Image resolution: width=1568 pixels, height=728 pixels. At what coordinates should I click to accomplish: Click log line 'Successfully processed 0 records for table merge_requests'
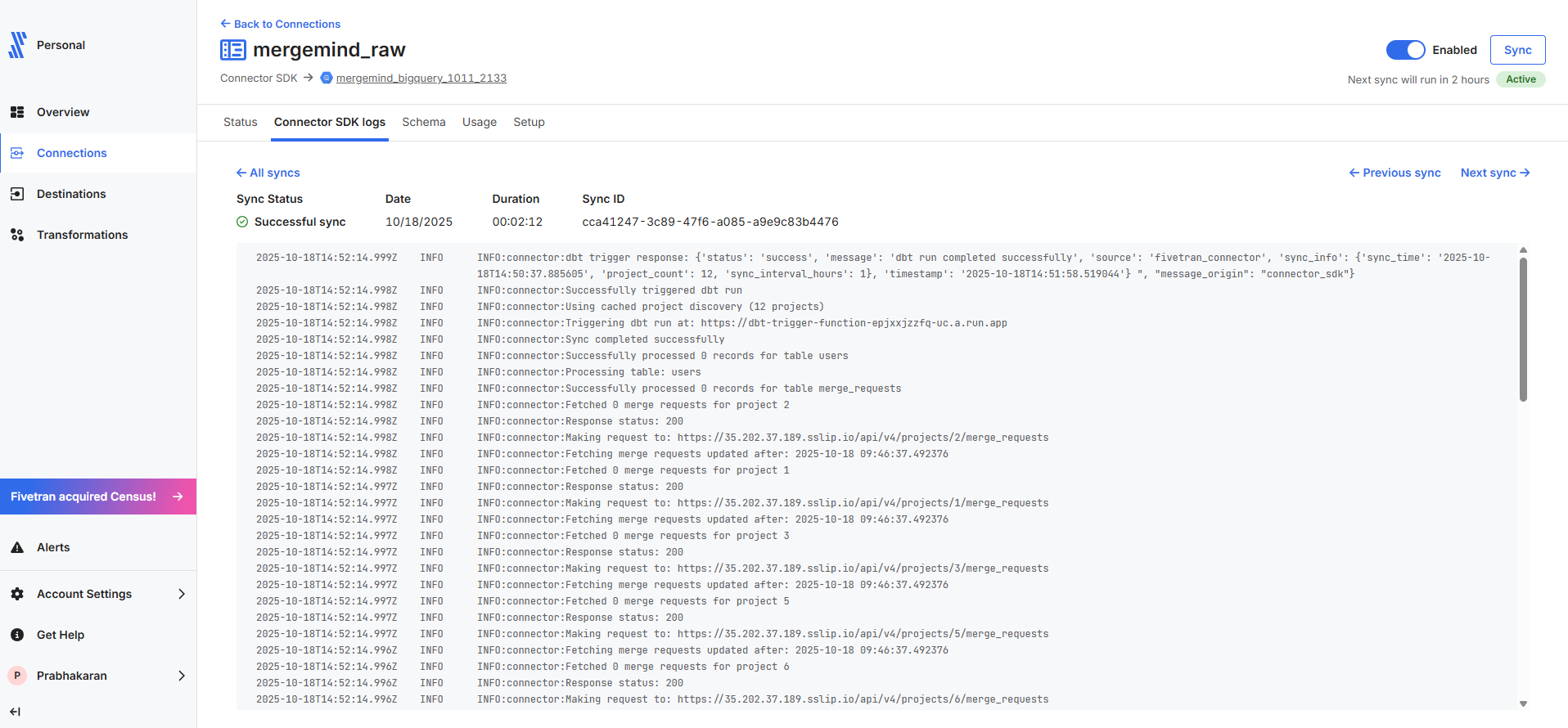point(689,389)
